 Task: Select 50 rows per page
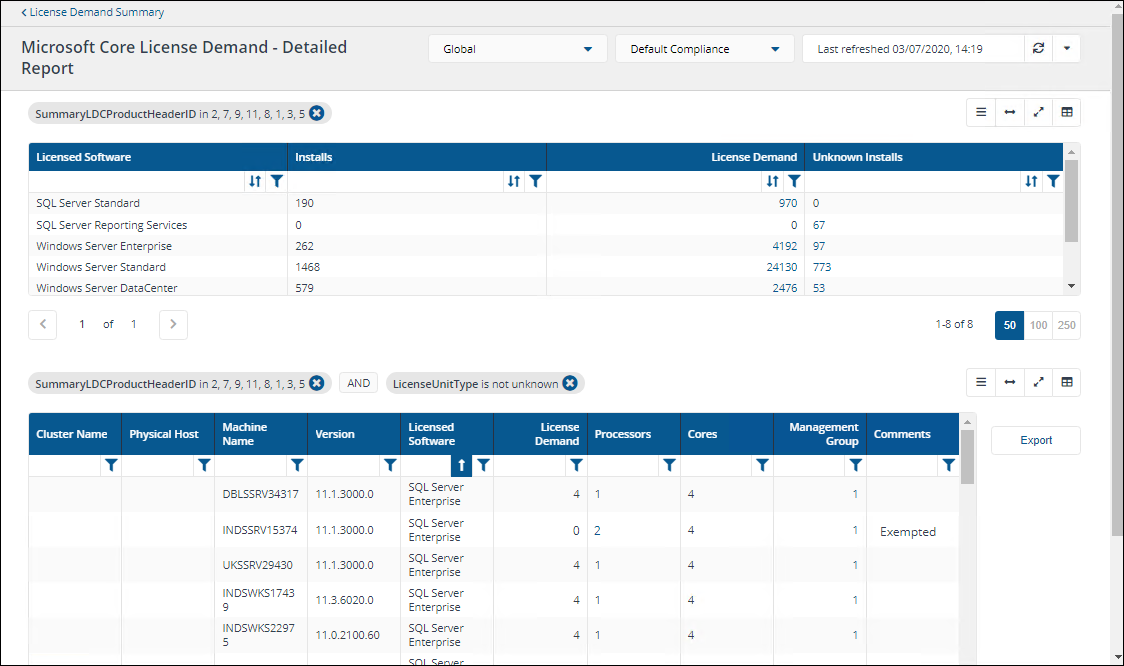[x=1009, y=325]
